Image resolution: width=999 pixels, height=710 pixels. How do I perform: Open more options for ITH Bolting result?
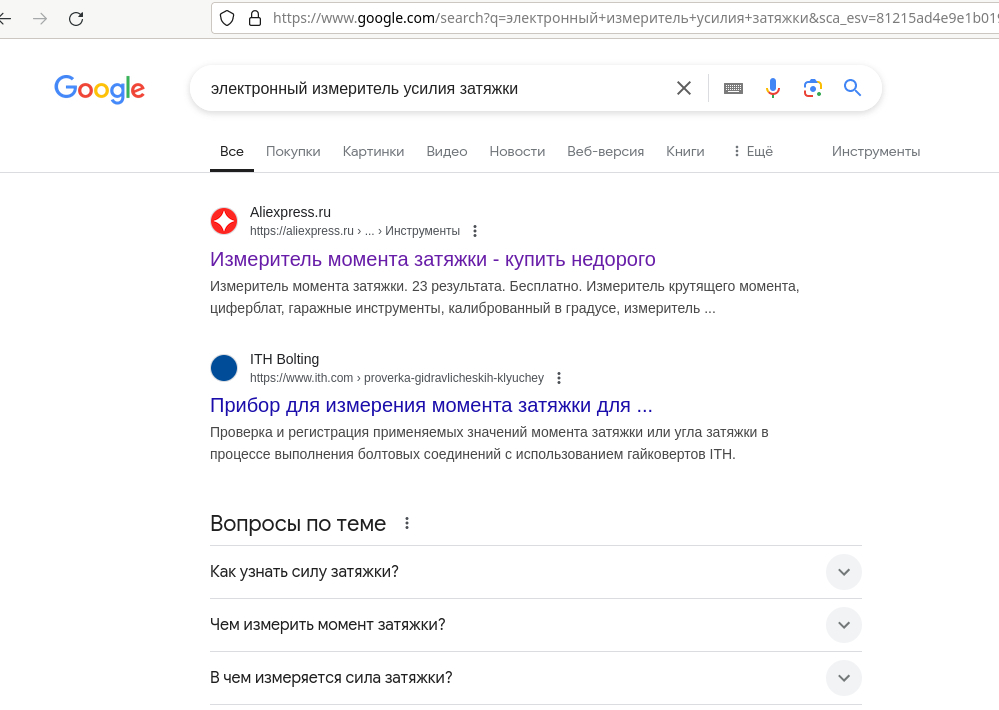coord(559,378)
